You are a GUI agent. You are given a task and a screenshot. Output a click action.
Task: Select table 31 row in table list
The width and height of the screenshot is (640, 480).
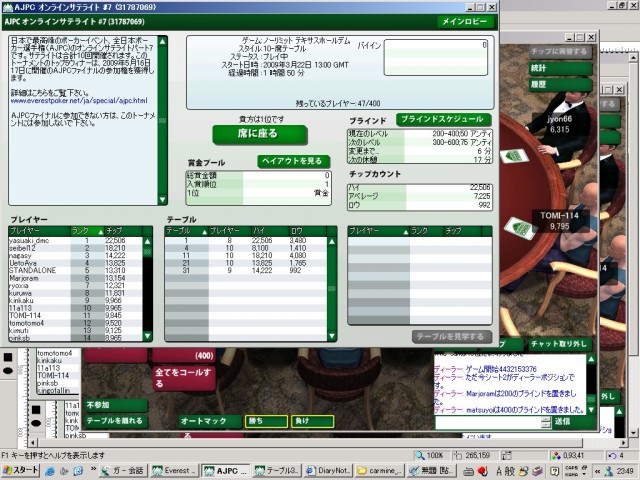pyautogui.click(x=246, y=270)
